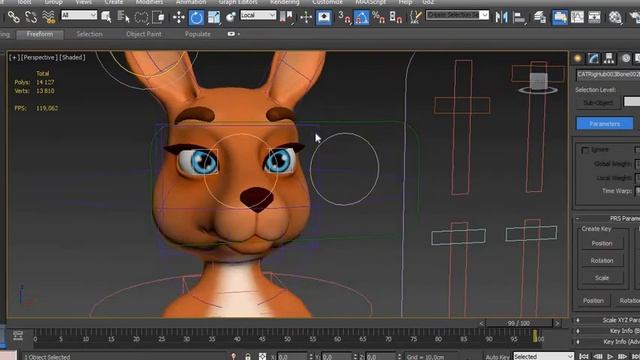Screen dimensions: 640x360
Task: Step time slider forward with right arrow
Action: click(x=557, y=323)
